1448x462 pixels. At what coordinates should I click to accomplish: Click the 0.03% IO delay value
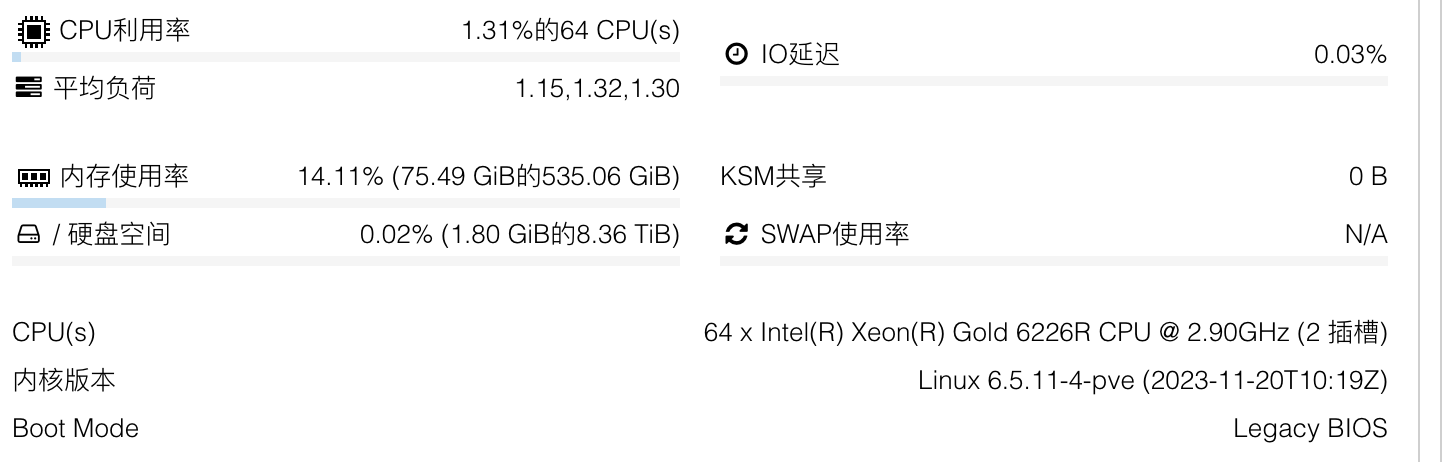click(x=1350, y=55)
